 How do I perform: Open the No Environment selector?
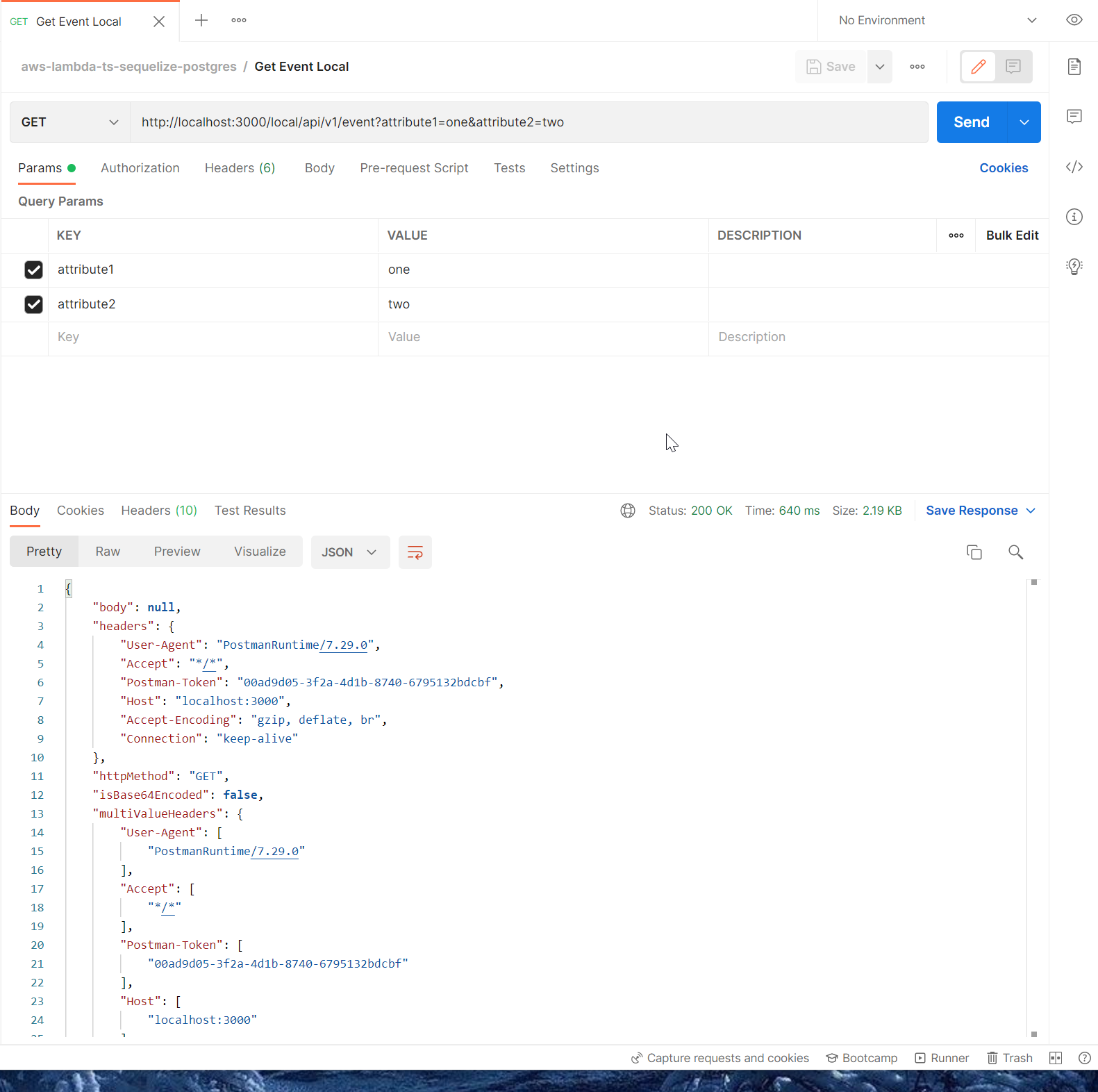click(x=937, y=20)
